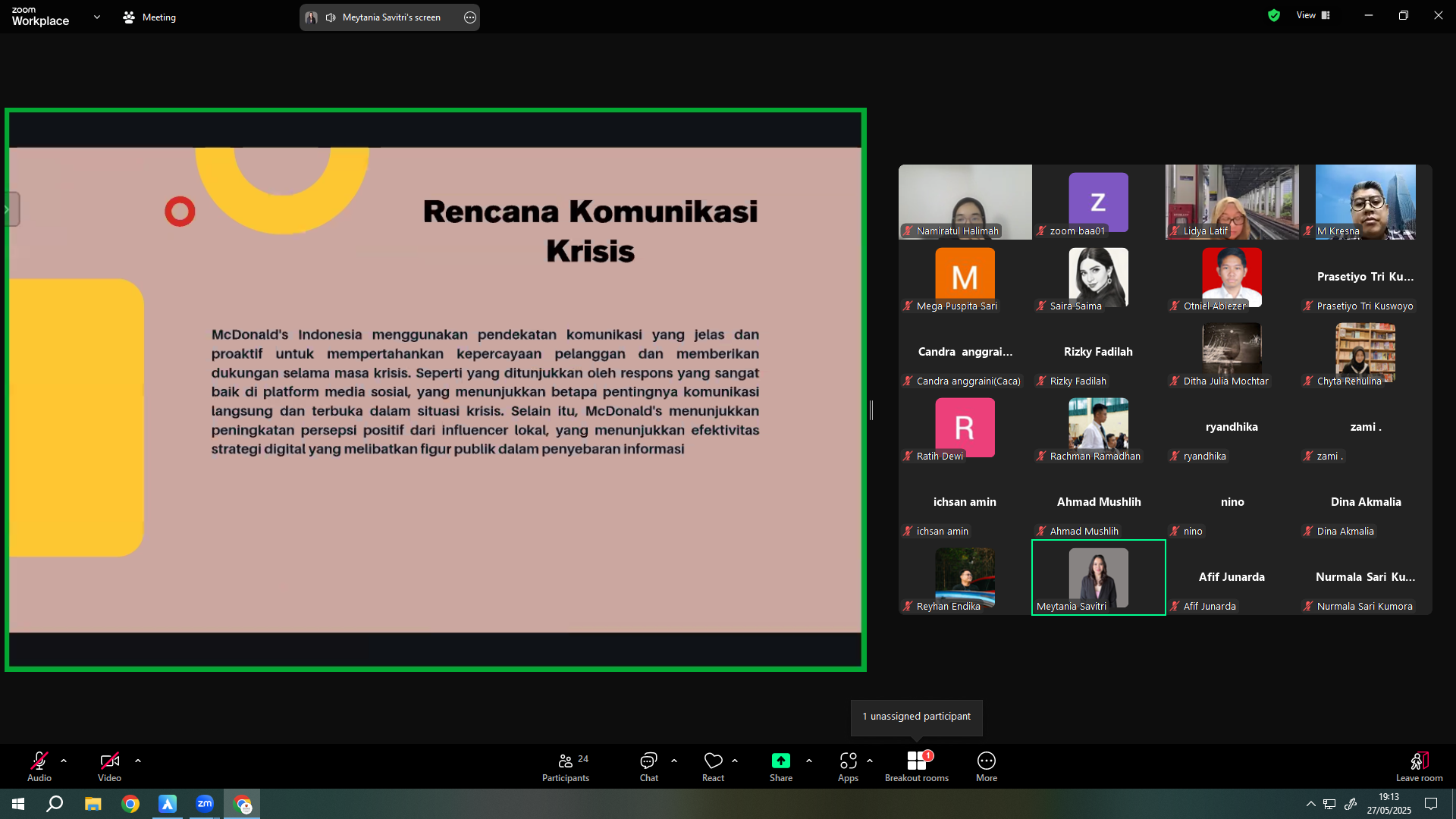Image resolution: width=1456 pixels, height=819 pixels.
Task: Open Breakout rooms
Action: 917,766
